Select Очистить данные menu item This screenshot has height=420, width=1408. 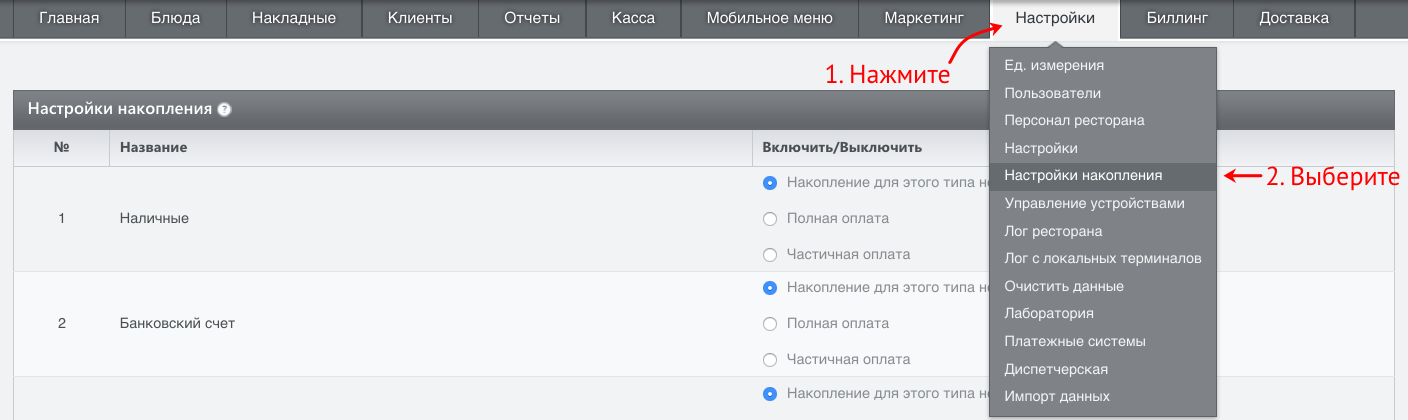(1103, 286)
